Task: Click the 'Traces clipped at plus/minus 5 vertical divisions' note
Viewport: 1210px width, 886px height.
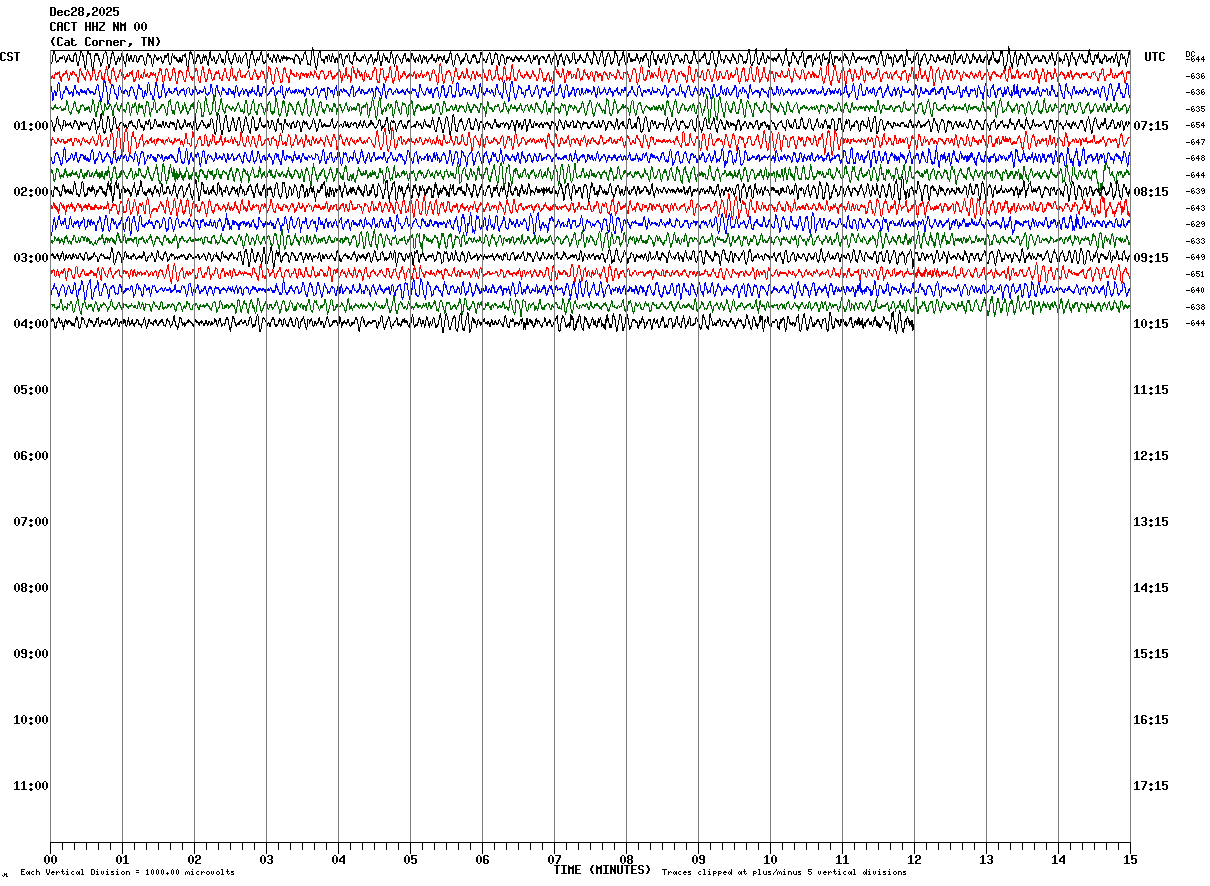Action: [784, 873]
